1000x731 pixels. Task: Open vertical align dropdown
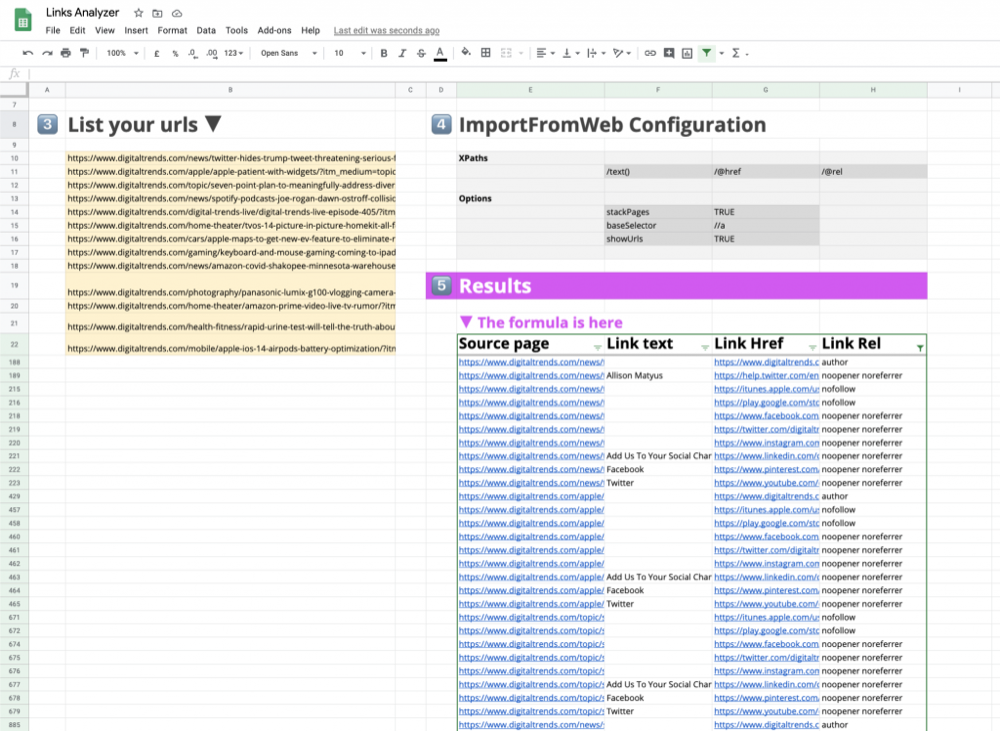point(570,53)
